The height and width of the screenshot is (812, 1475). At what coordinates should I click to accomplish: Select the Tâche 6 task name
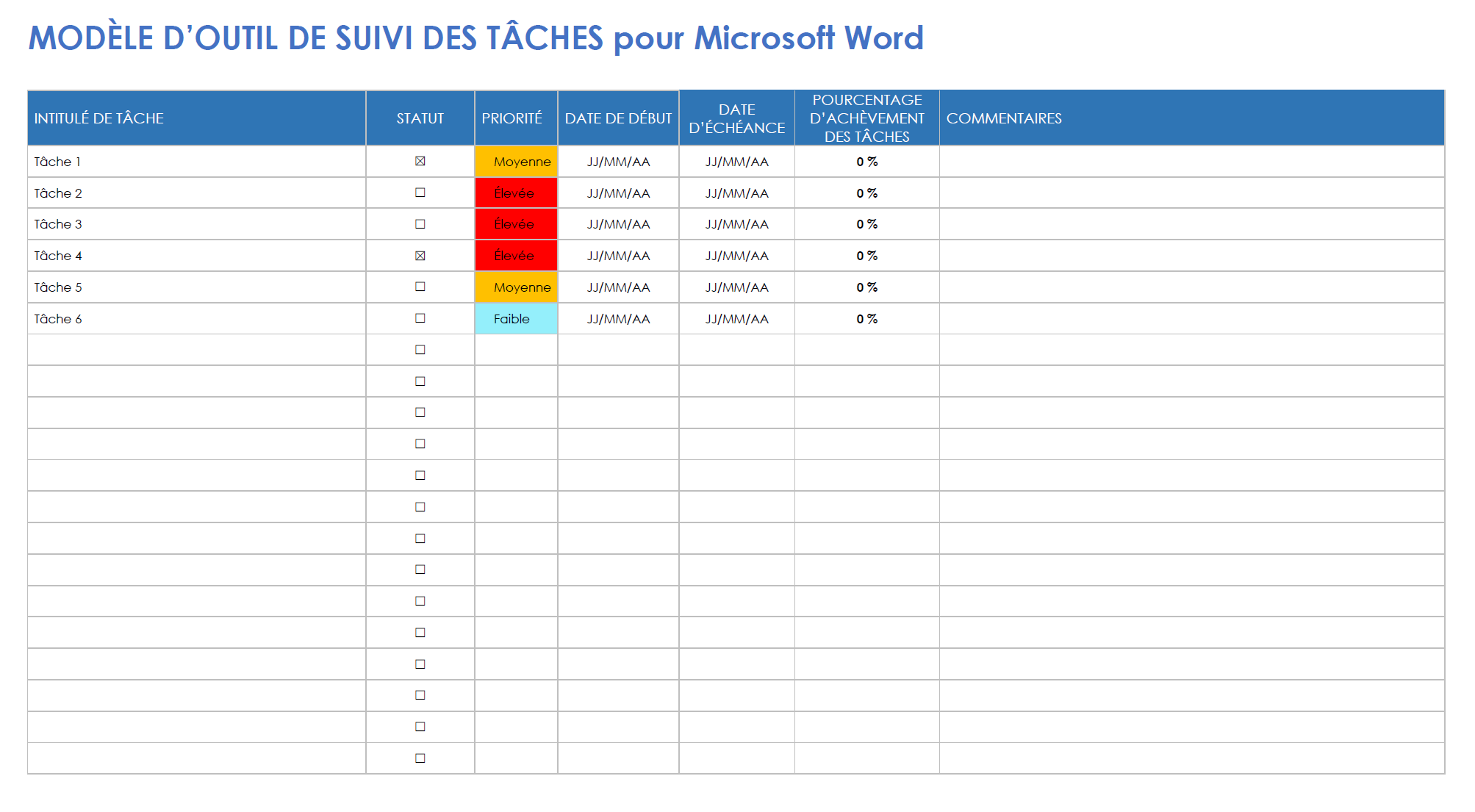58,319
